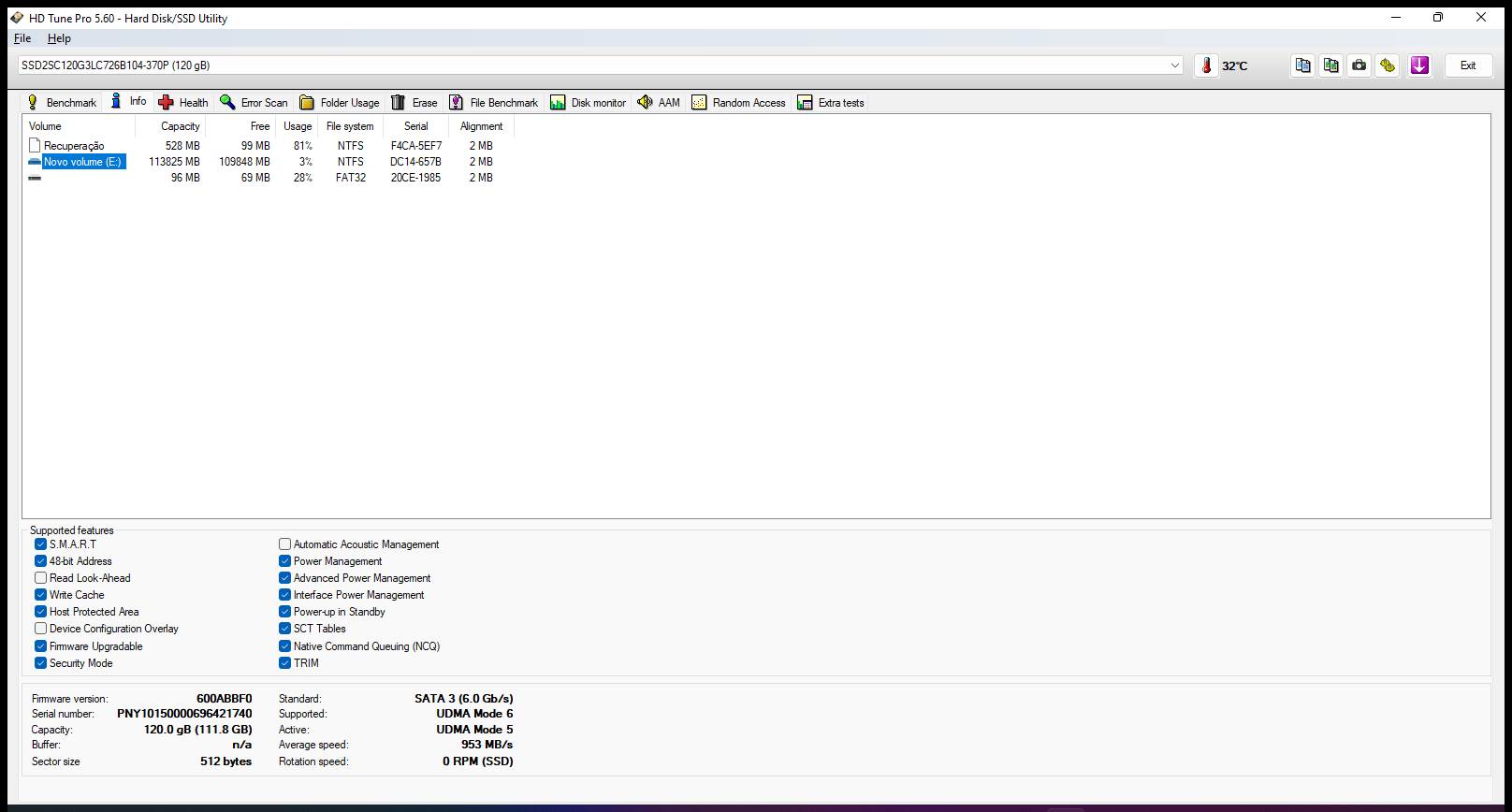The width and height of the screenshot is (1512, 812).
Task: Open the Help menu
Action: 59,38
